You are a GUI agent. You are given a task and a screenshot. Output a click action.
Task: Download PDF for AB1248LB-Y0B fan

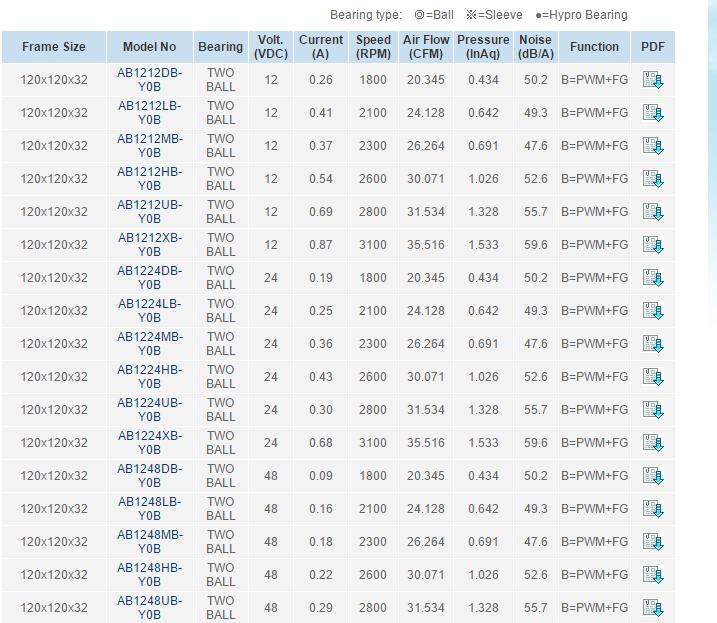click(x=653, y=509)
